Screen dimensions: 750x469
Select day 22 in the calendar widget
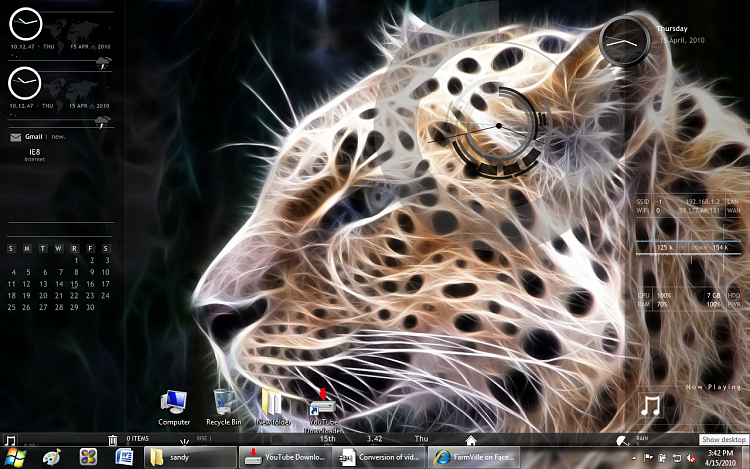[74, 296]
